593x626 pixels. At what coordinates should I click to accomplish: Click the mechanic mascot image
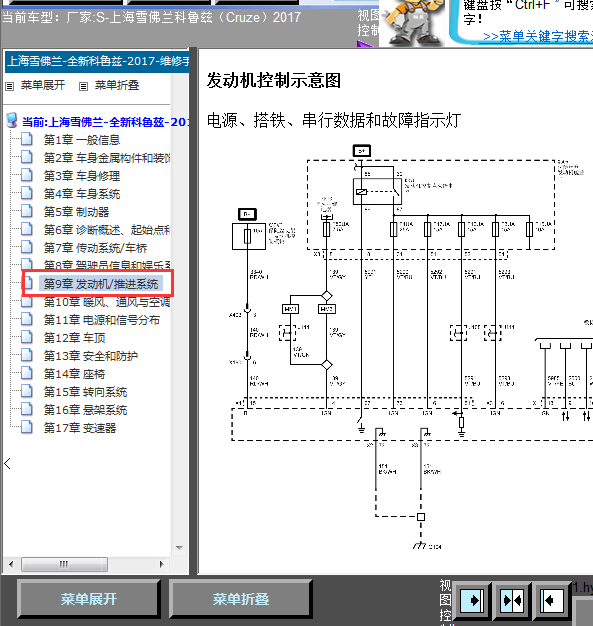[x=413, y=22]
